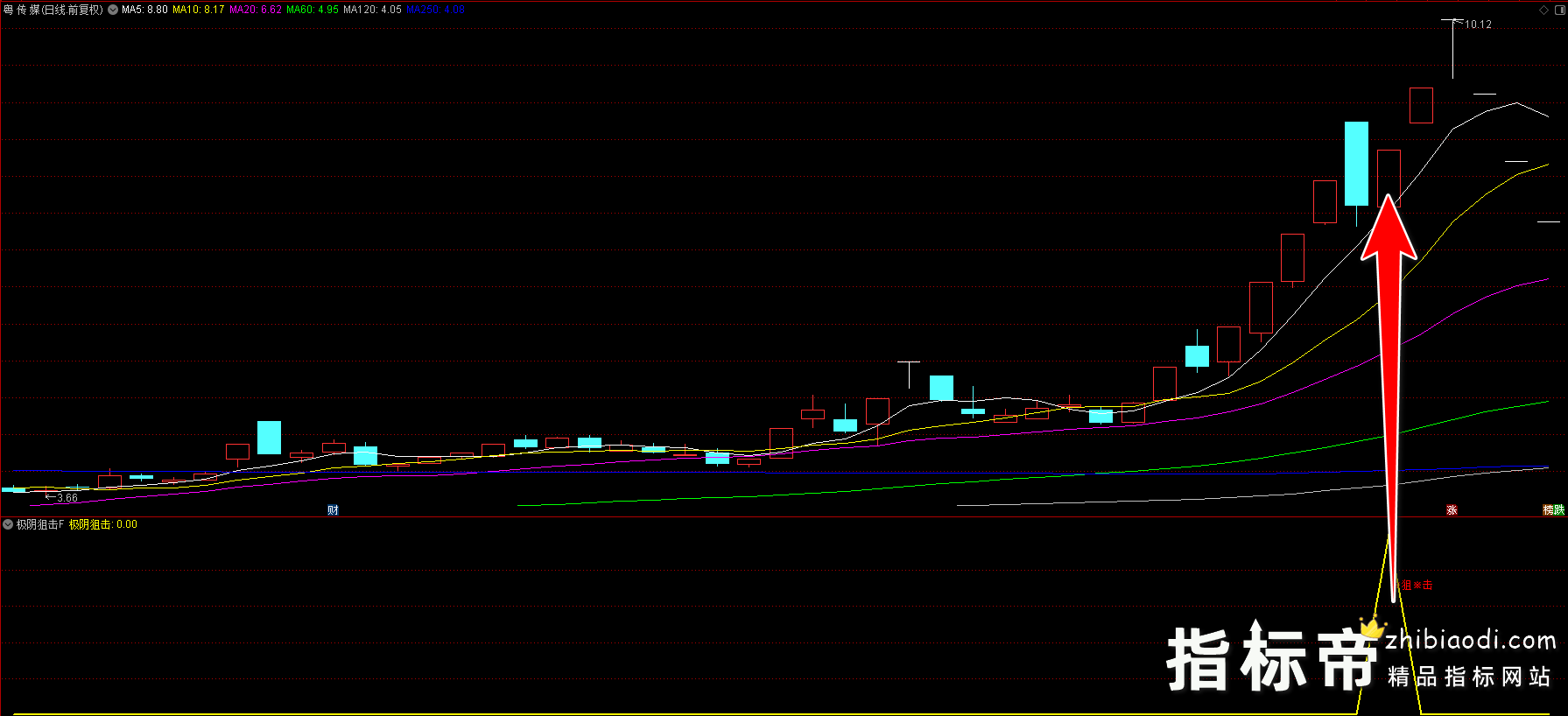Select the yellow MA10: 8.17 label

pyautogui.click(x=198, y=10)
